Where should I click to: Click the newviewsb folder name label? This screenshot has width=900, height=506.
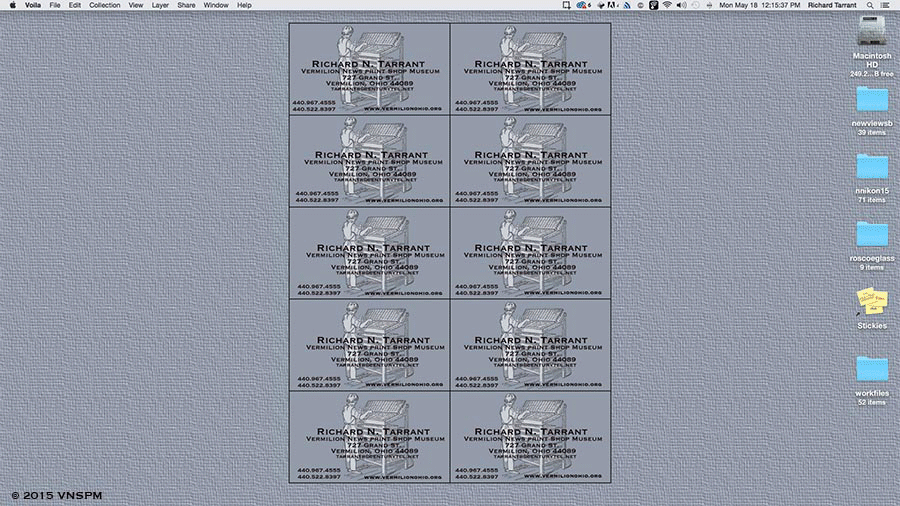click(x=872, y=123)
